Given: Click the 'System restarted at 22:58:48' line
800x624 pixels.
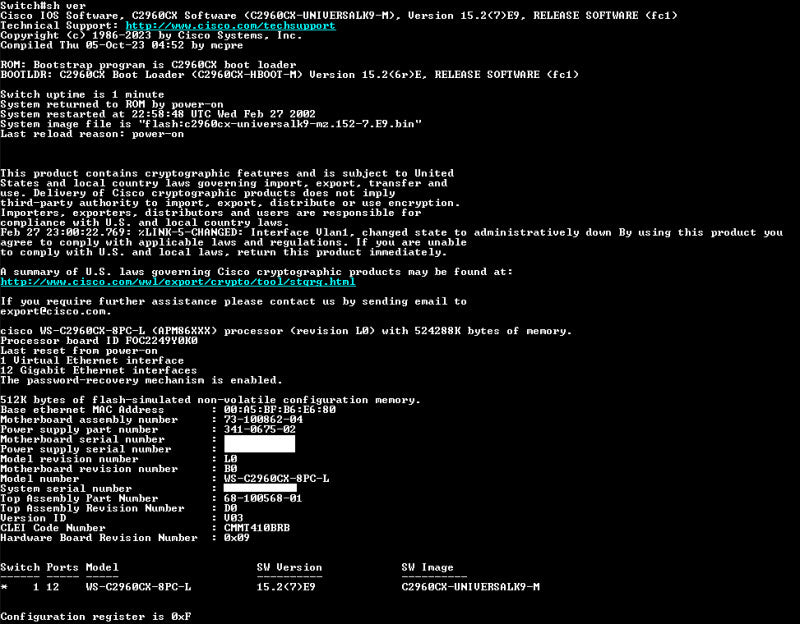Looking at the screenshot, I should pos(158,114).
